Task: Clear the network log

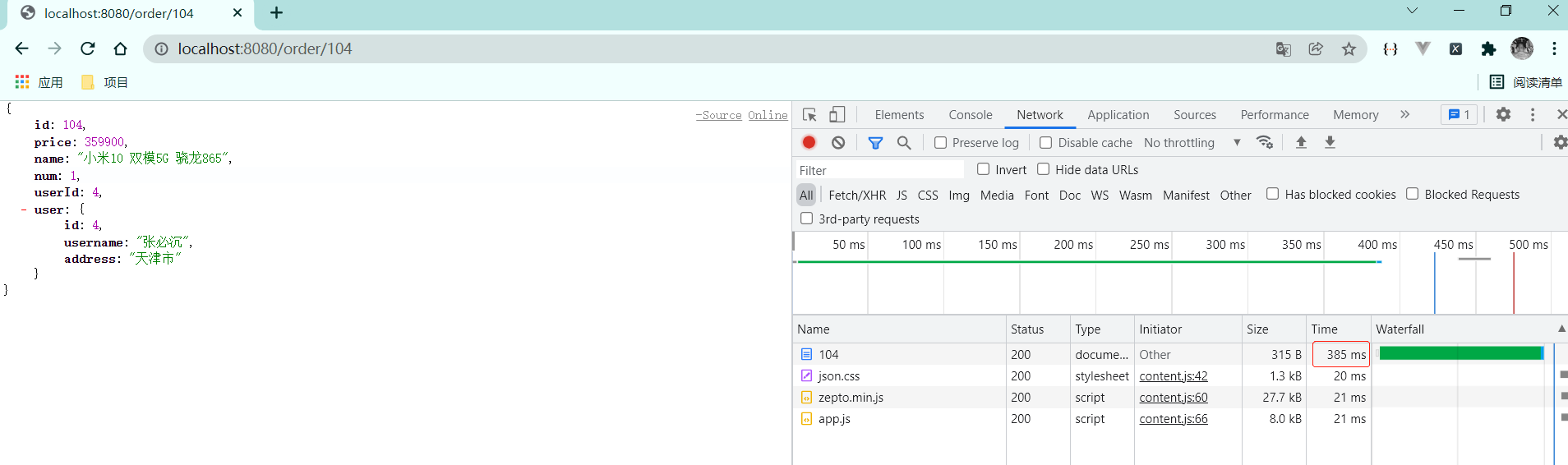Action: click(x=838, y=142)
